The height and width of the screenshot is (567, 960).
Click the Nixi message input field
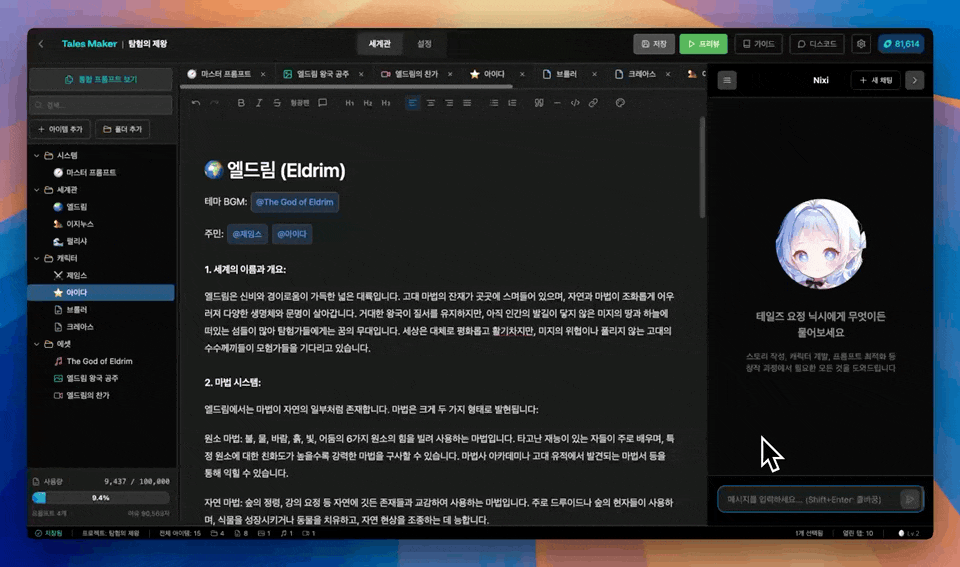[x=808, y=498]
